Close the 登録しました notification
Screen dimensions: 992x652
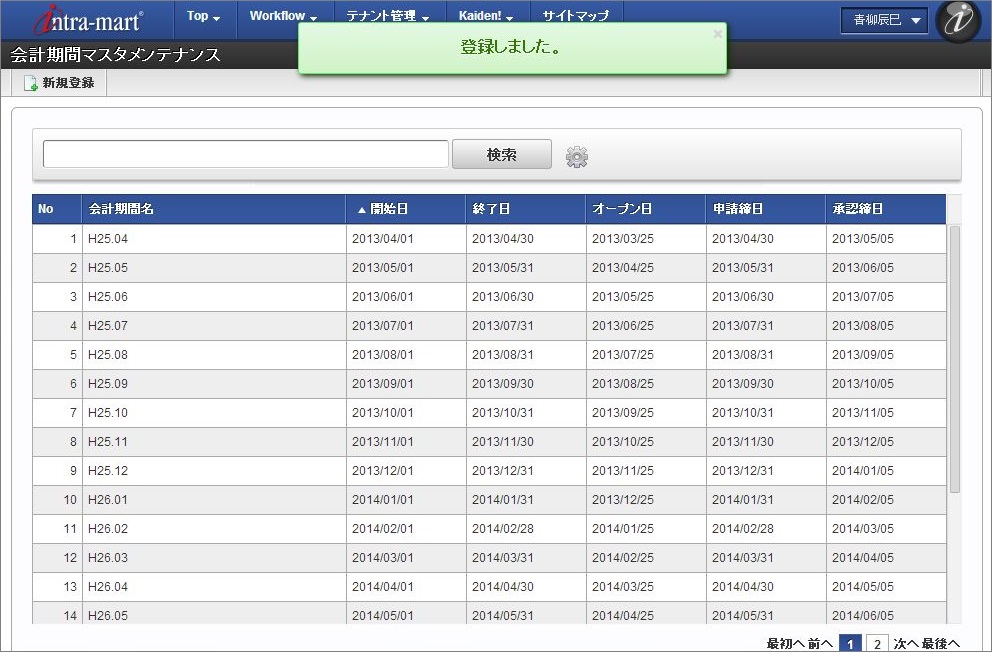click(x=717, y=34)
